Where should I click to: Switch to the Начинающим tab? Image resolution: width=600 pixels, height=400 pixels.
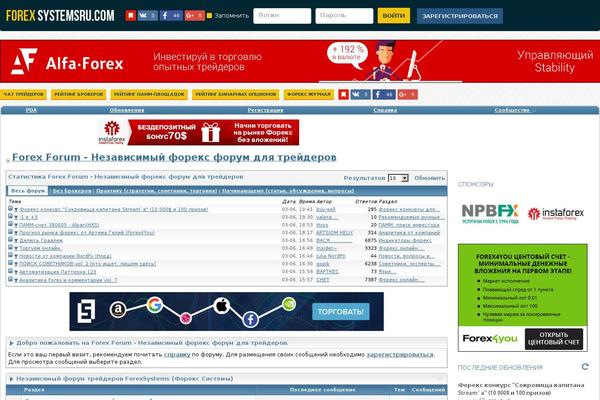288,190
